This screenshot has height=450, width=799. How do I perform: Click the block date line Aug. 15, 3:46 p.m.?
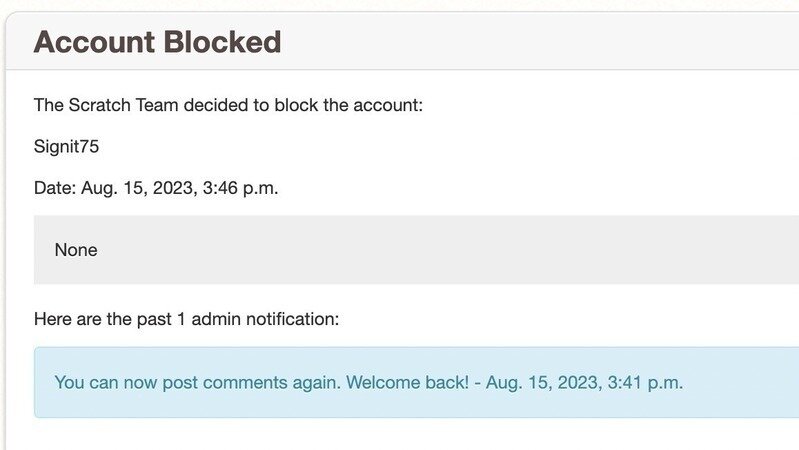pos(156,188)
